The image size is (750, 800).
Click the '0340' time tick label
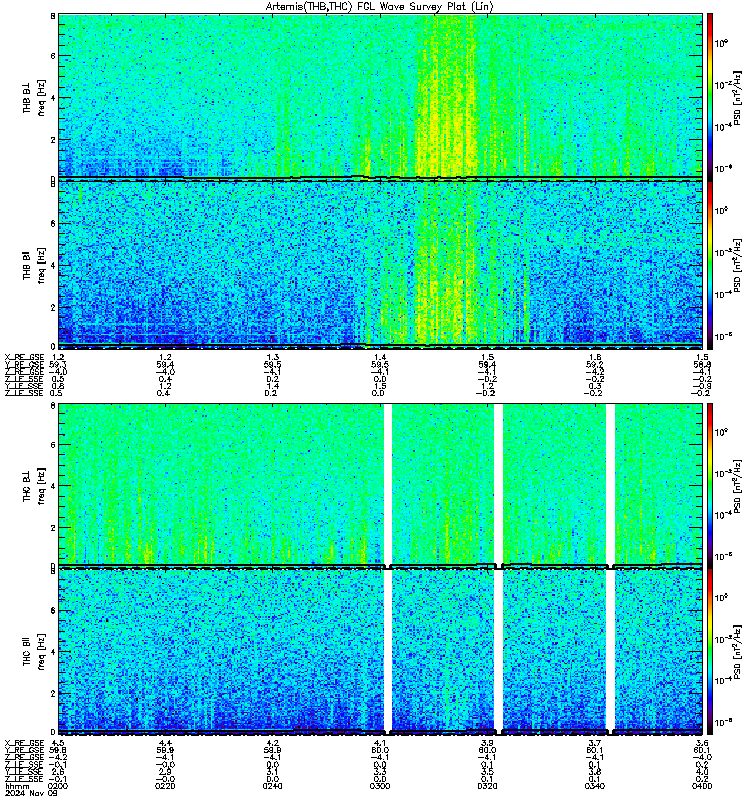pyautogui.click(x=595, y=786)
